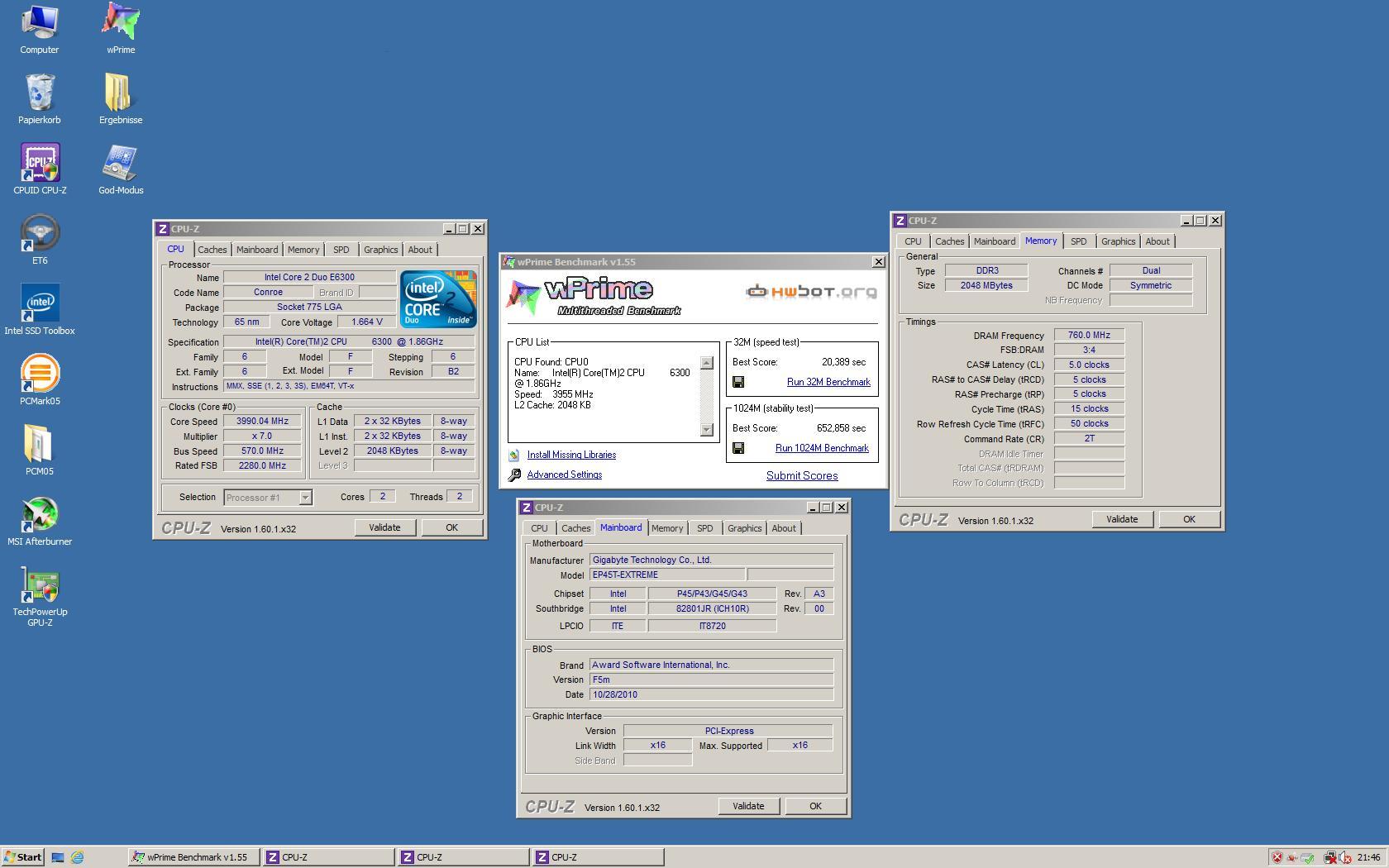Open CPU tab in DDR3 Memory CPU-Z window
This screenshot has height=868, width=1389.
click(913, 241)
